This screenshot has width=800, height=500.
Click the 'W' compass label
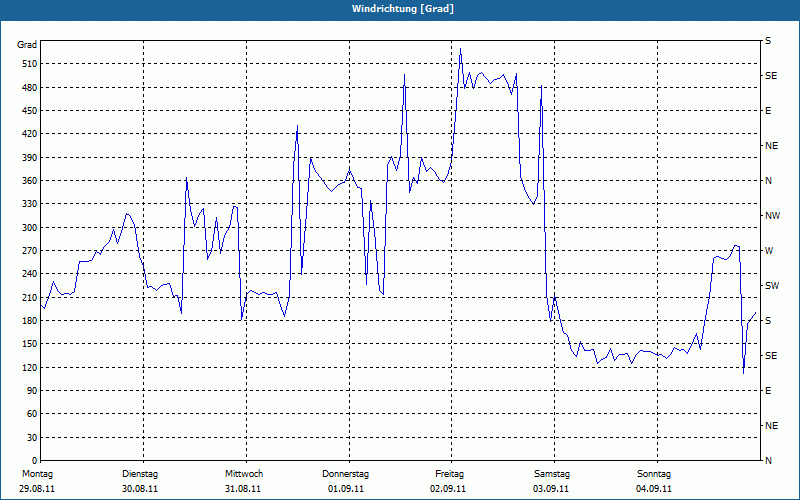[769, 251]
